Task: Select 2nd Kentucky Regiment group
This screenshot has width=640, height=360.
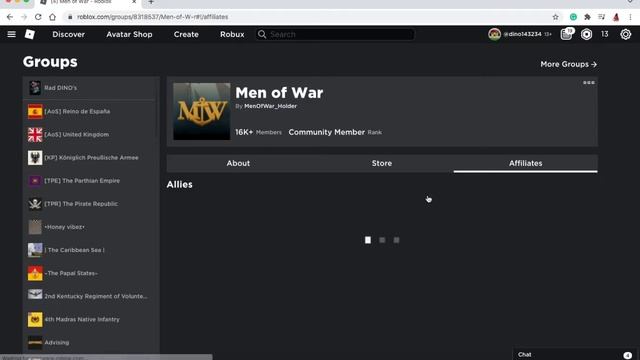Action: pos(91,296)
